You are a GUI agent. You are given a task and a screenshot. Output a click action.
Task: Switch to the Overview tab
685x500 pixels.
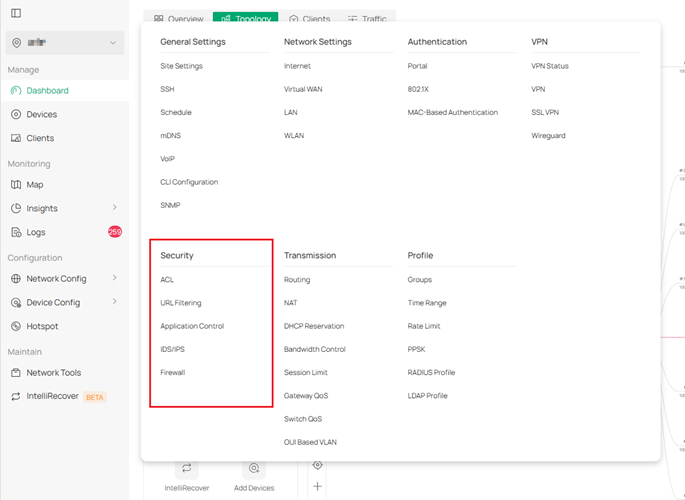click(179, 18)
